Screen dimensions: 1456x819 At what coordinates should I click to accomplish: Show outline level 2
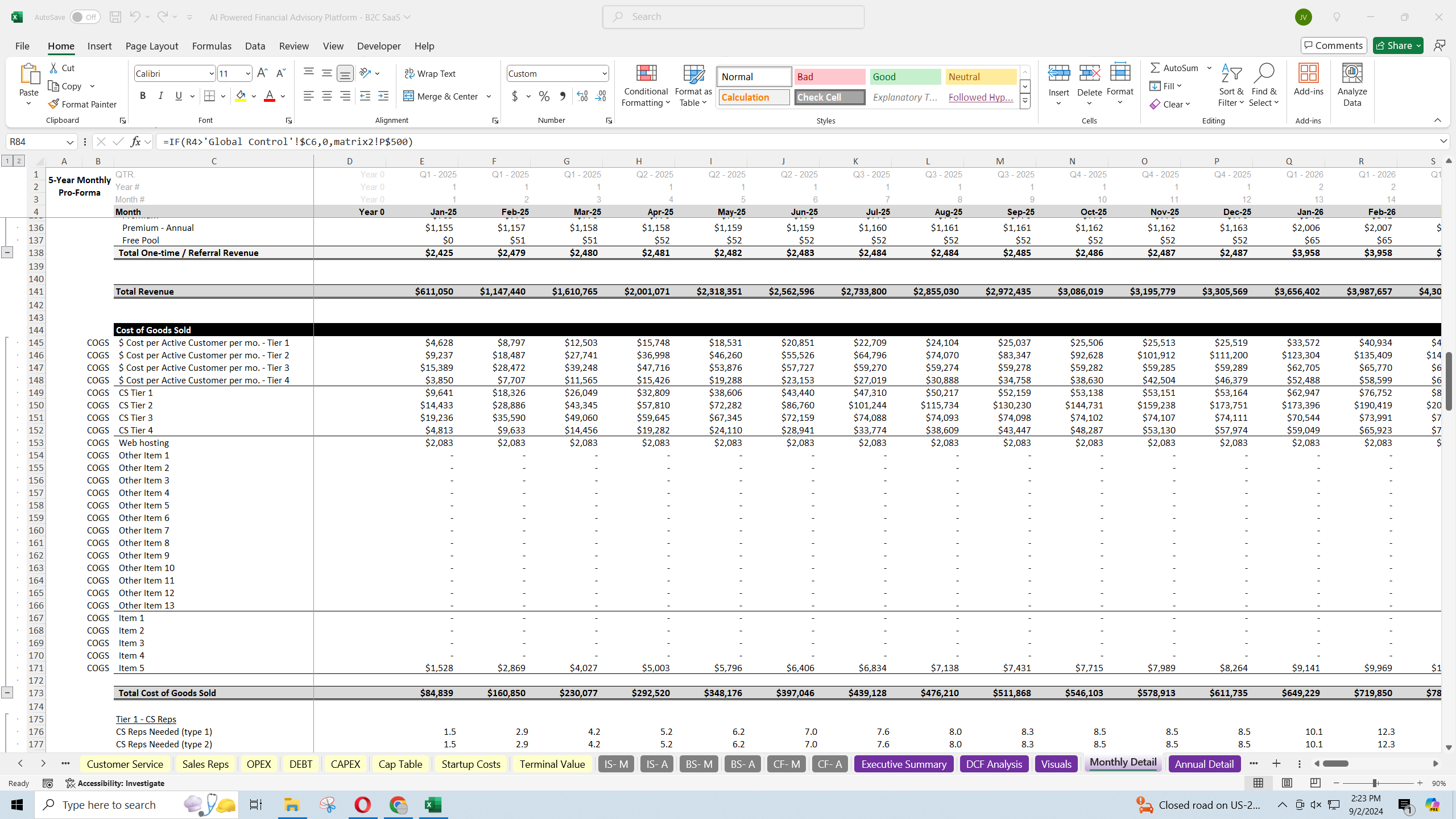click(x=19, y=161)
